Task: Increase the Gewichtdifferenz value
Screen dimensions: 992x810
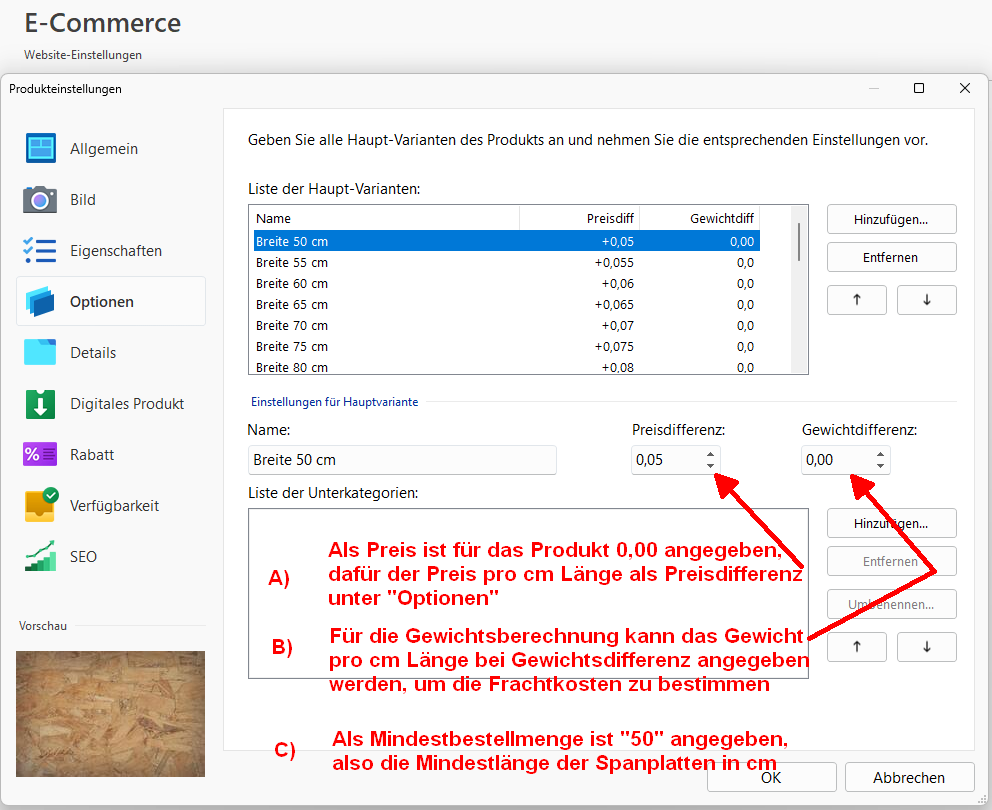Action: point(880,454)
